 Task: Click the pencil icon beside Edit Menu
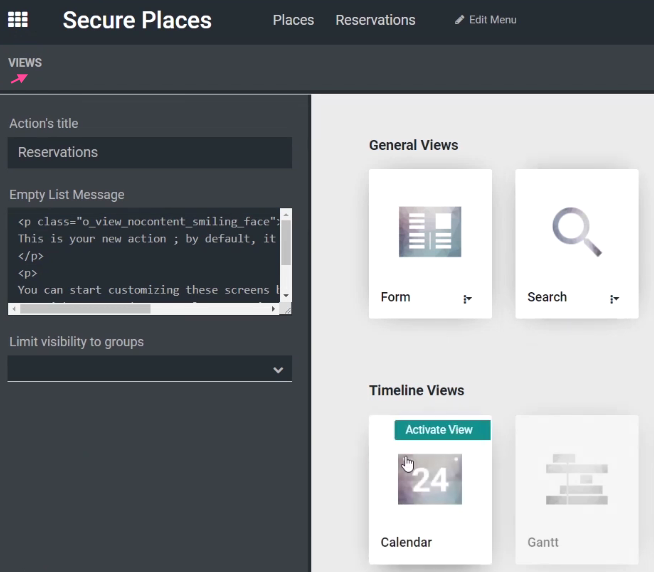coord(459,20)
